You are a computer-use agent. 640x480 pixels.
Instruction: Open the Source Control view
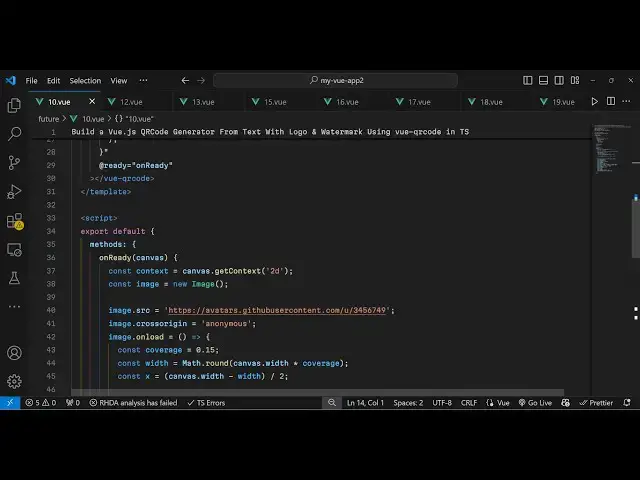click(14, 162)
